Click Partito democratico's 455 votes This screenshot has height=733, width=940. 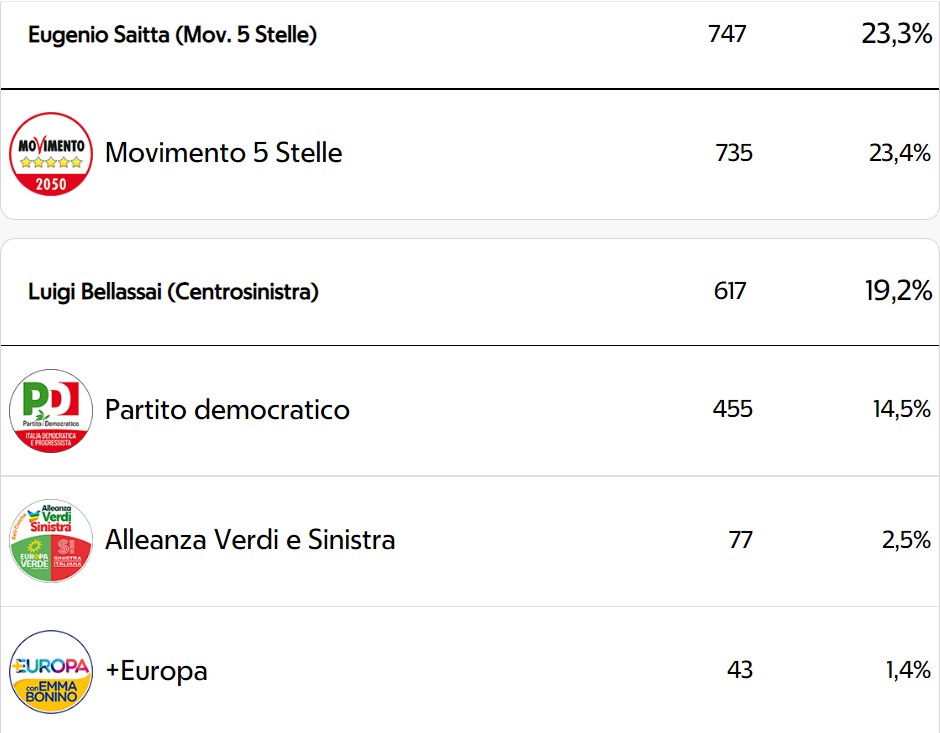(x=733, y=409)
